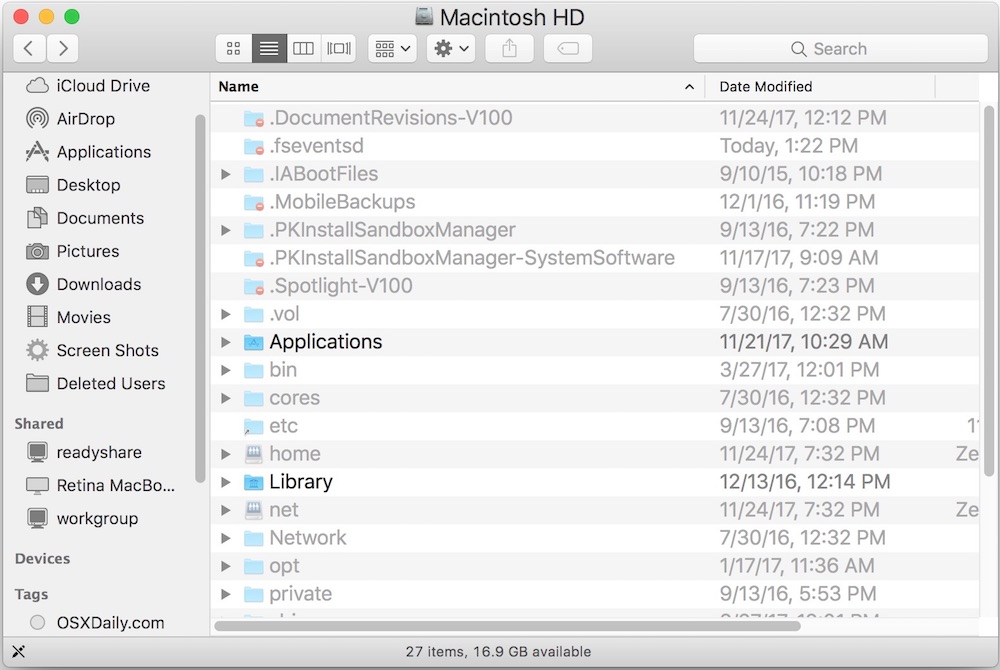This screenshot has height=670, width=1000.
Task: Toggle Name column sort order
Action: point(238,86)
